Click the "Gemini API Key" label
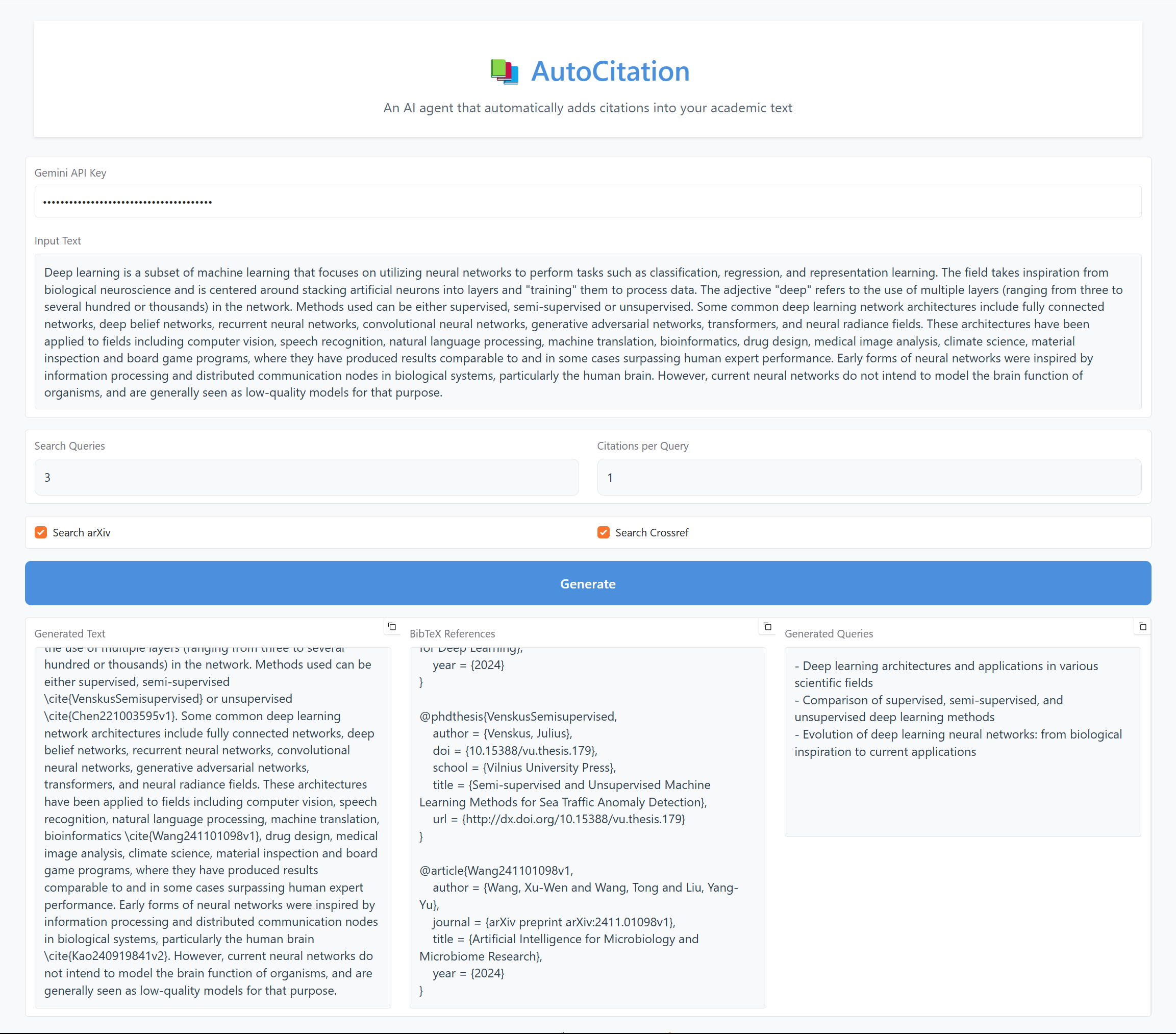 [70, 173]
